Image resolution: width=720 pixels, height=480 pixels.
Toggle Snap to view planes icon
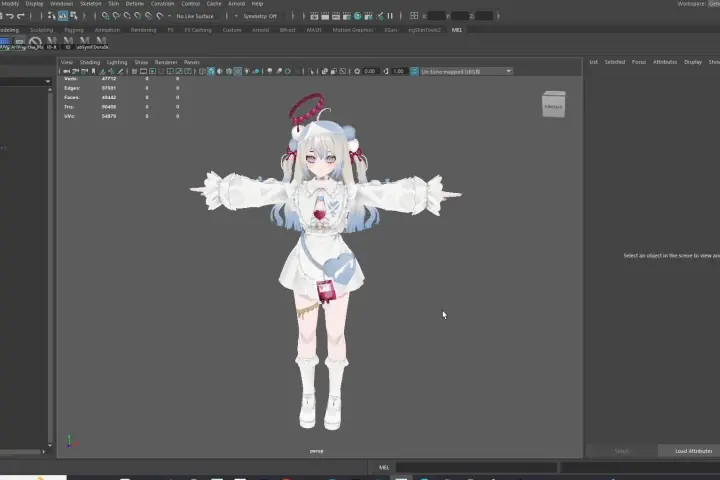[x=148, y=16]
